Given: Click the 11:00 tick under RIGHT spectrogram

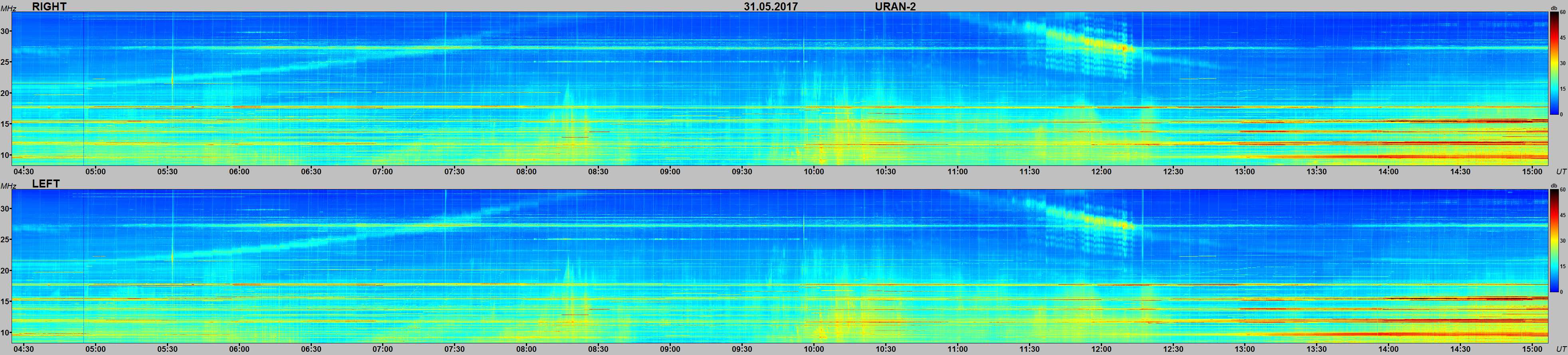Looking at the screenshot, I should click(957, 172).
